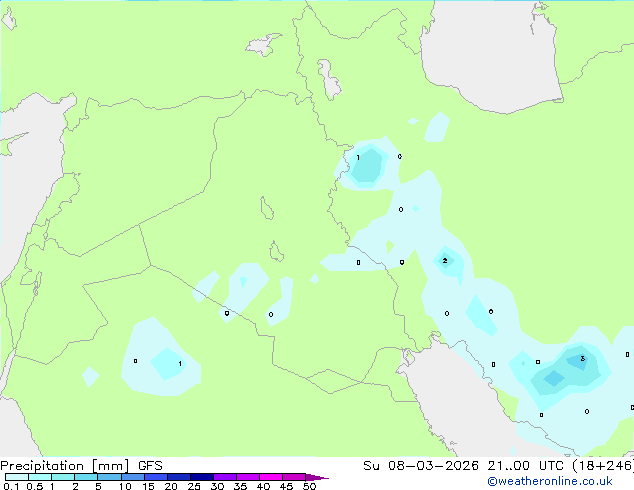Click the 'Su 08-03-2026' date text
This screenshot has width=634, height=490.
[x=421, y=466]
